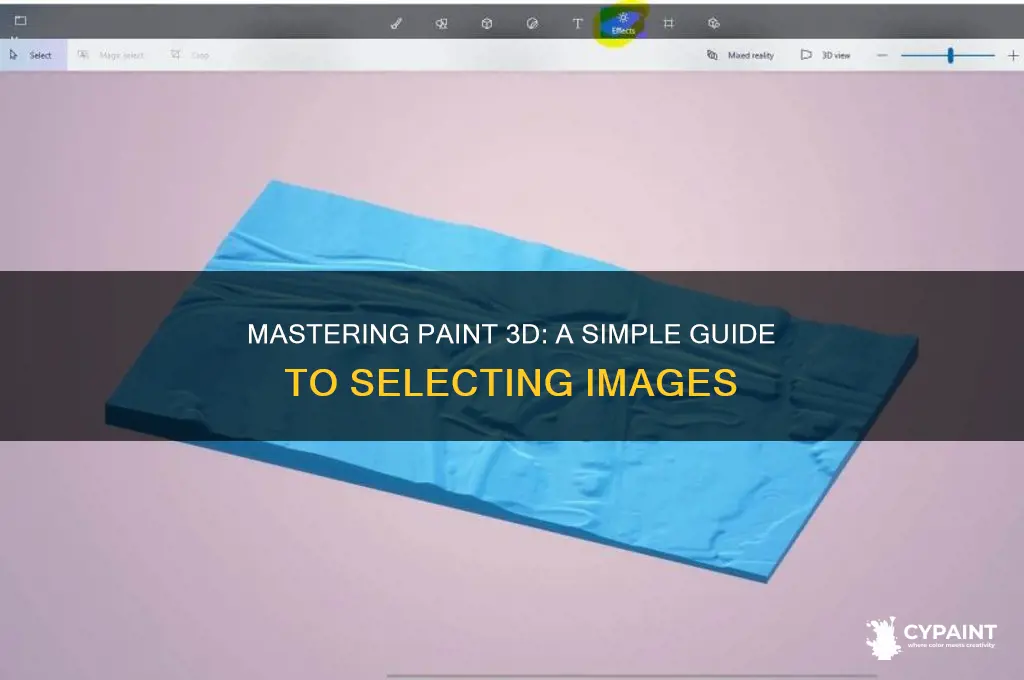Open the 3D shapes tool
This screenshot has height=680, width=1024.
tap(487, 24)
